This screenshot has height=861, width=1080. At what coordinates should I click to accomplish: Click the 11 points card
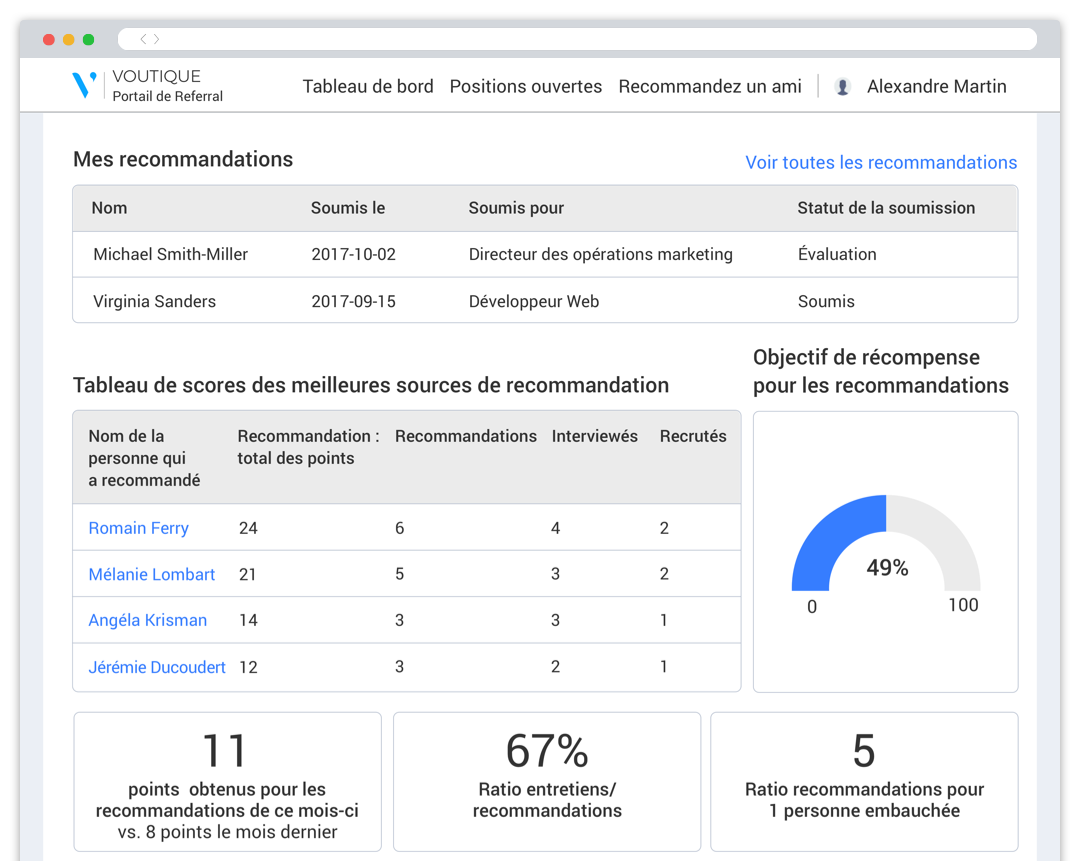[227, 782]
